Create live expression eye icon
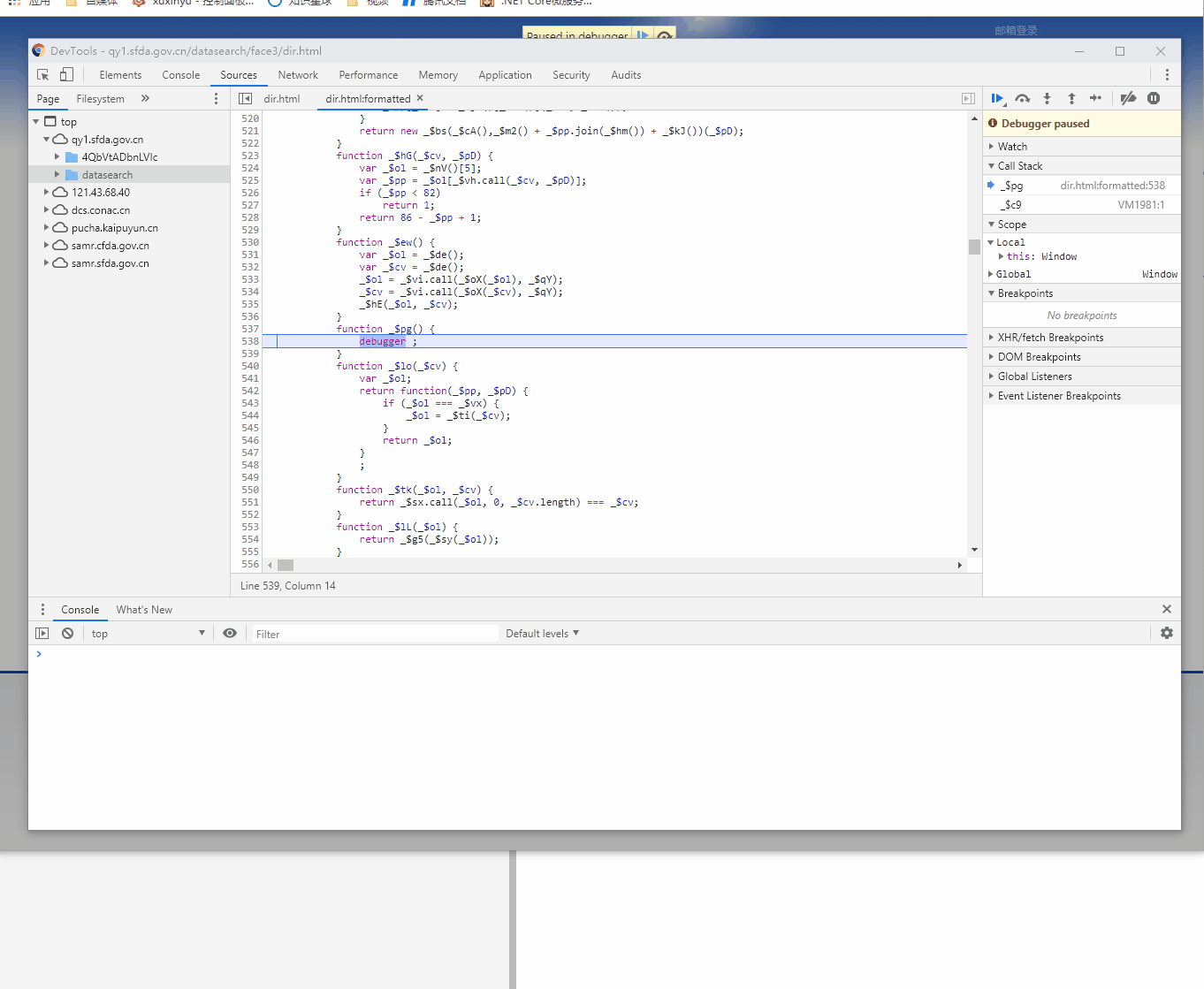 coord(230,634)
